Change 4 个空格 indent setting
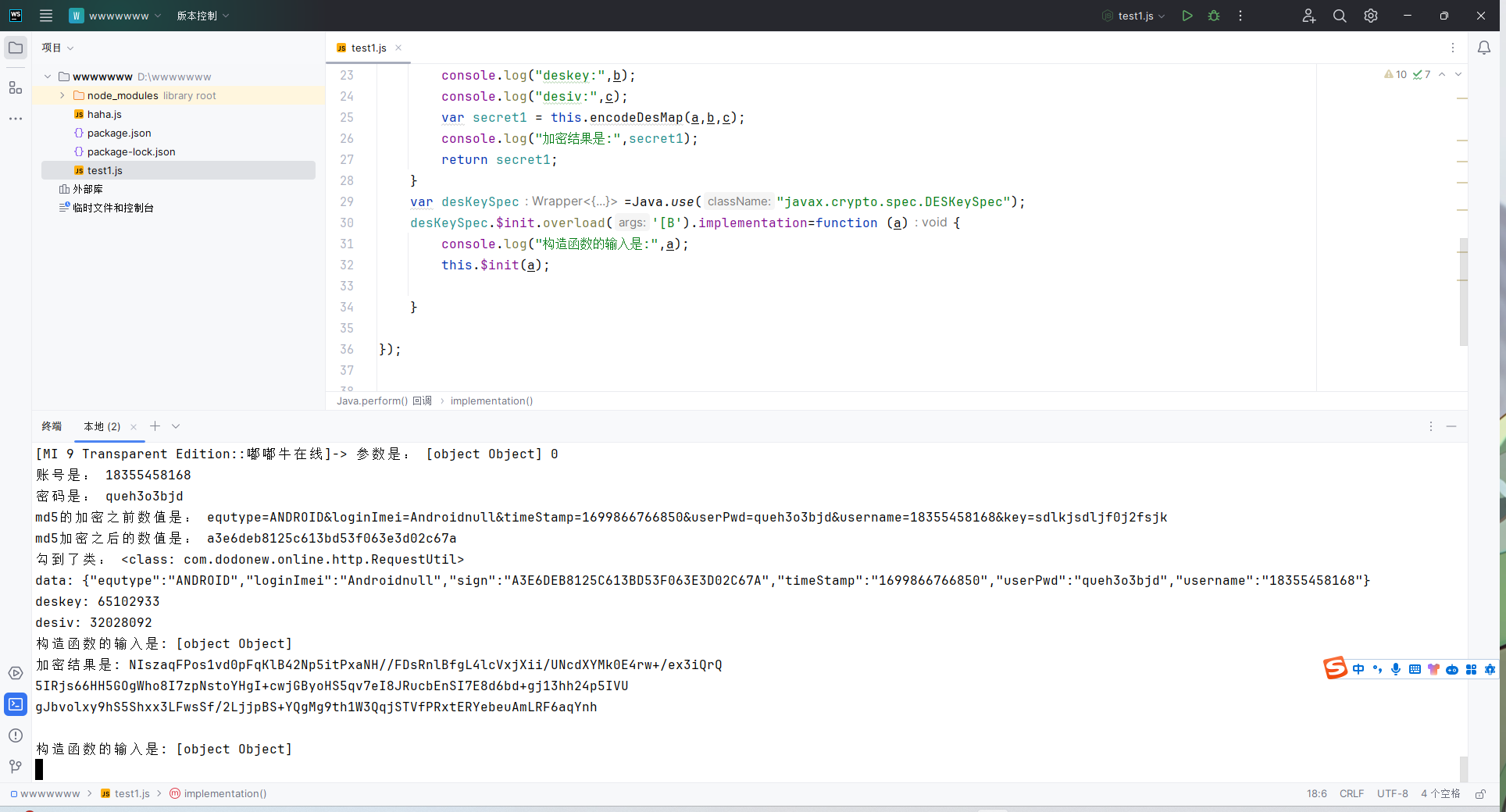Image resolution: width=1506 pixels, height=812 pixels. [1440, 794]
